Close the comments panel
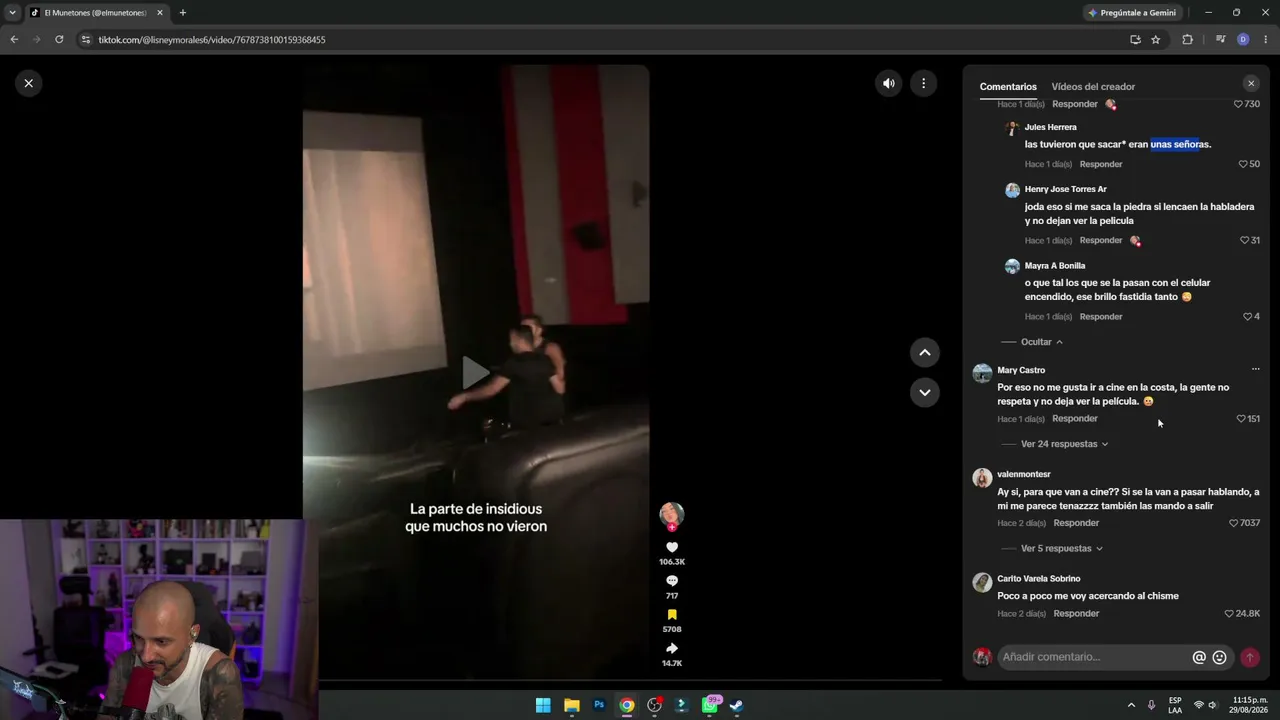Screen dimensions: 1280x720 (x=1251, y=84)
